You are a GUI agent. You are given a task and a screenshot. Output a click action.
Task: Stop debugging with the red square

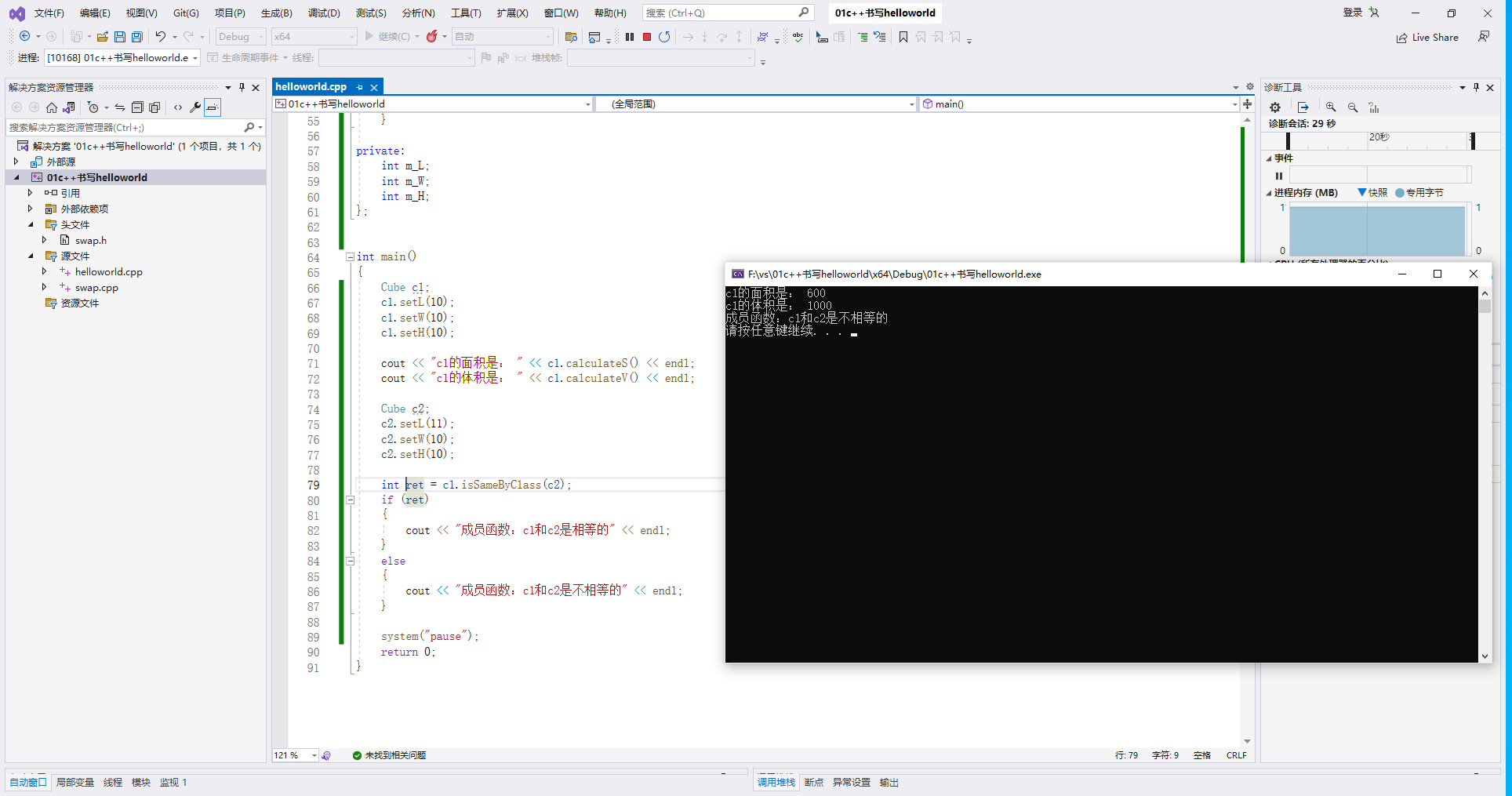tap(647, 37)
